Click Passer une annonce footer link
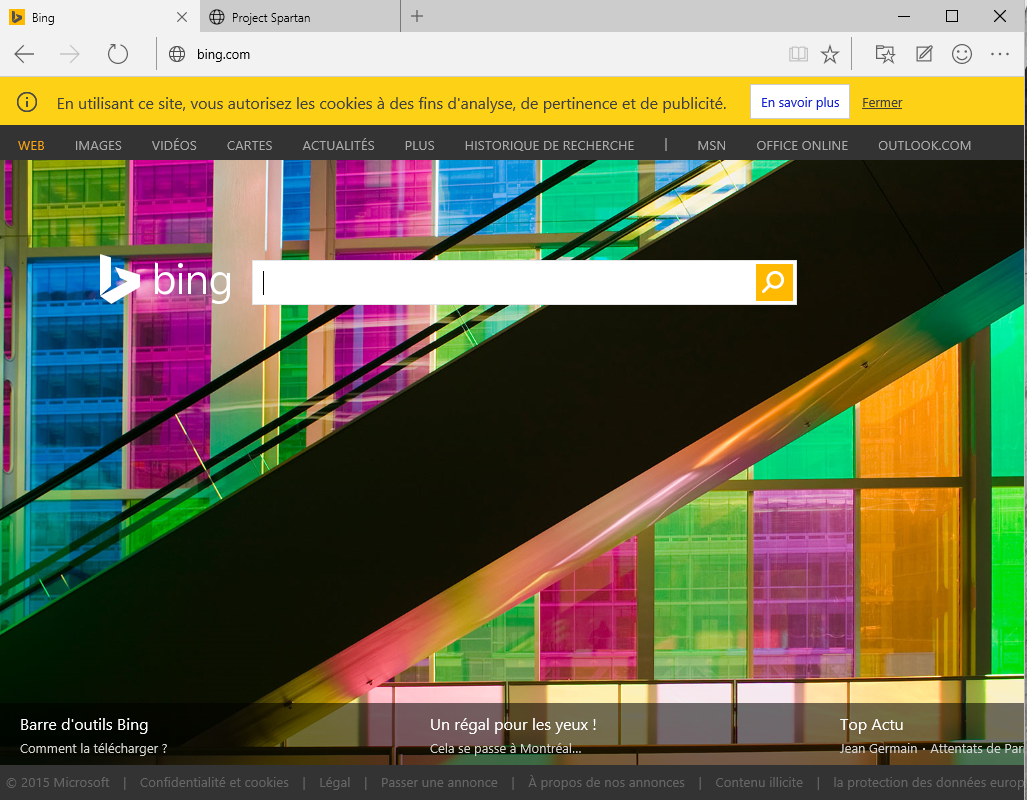Screen dimensions: 1027x800 439,782
